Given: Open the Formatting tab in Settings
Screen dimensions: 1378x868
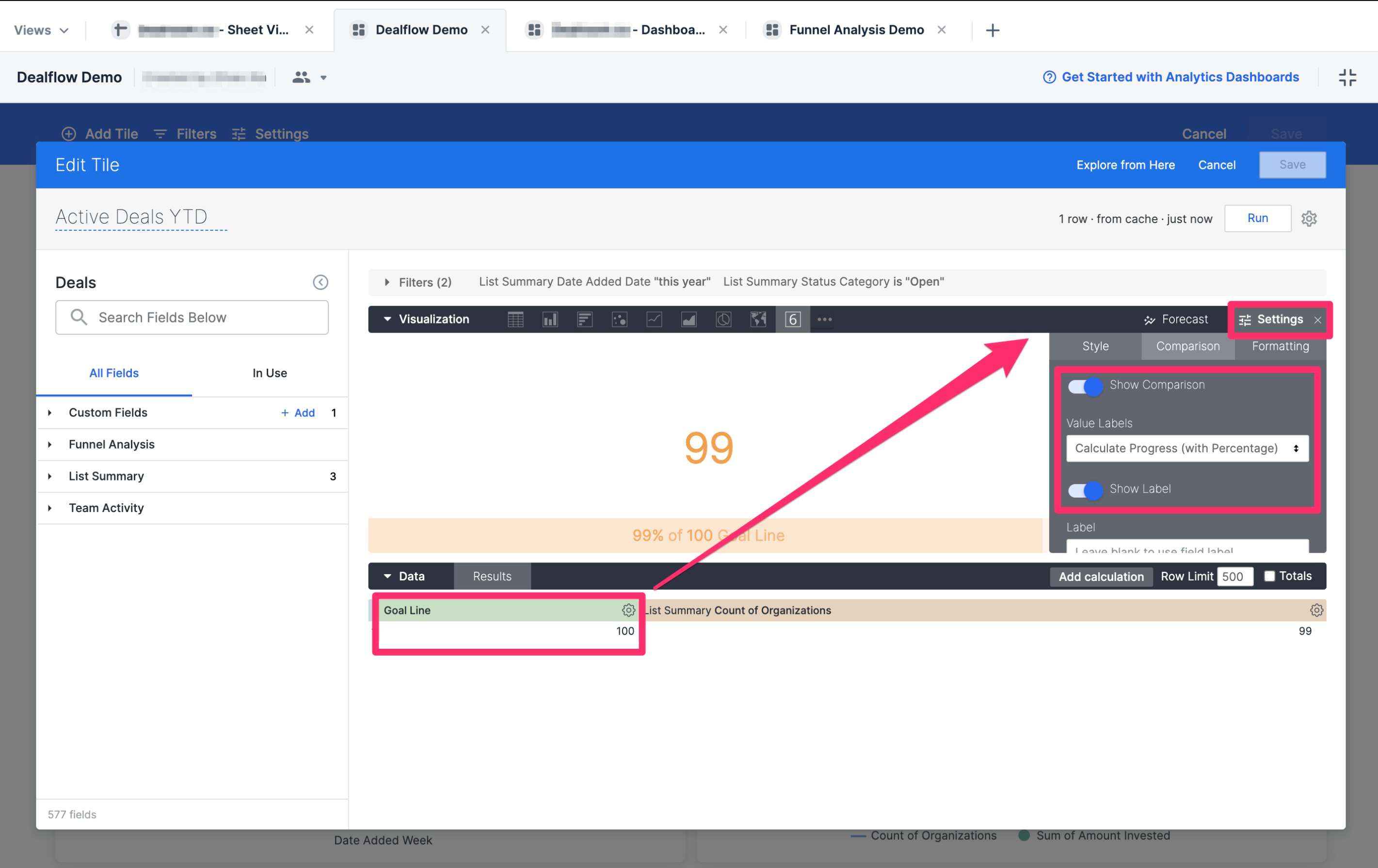Looking at the screenshot, I should [x=1280, y=346].
